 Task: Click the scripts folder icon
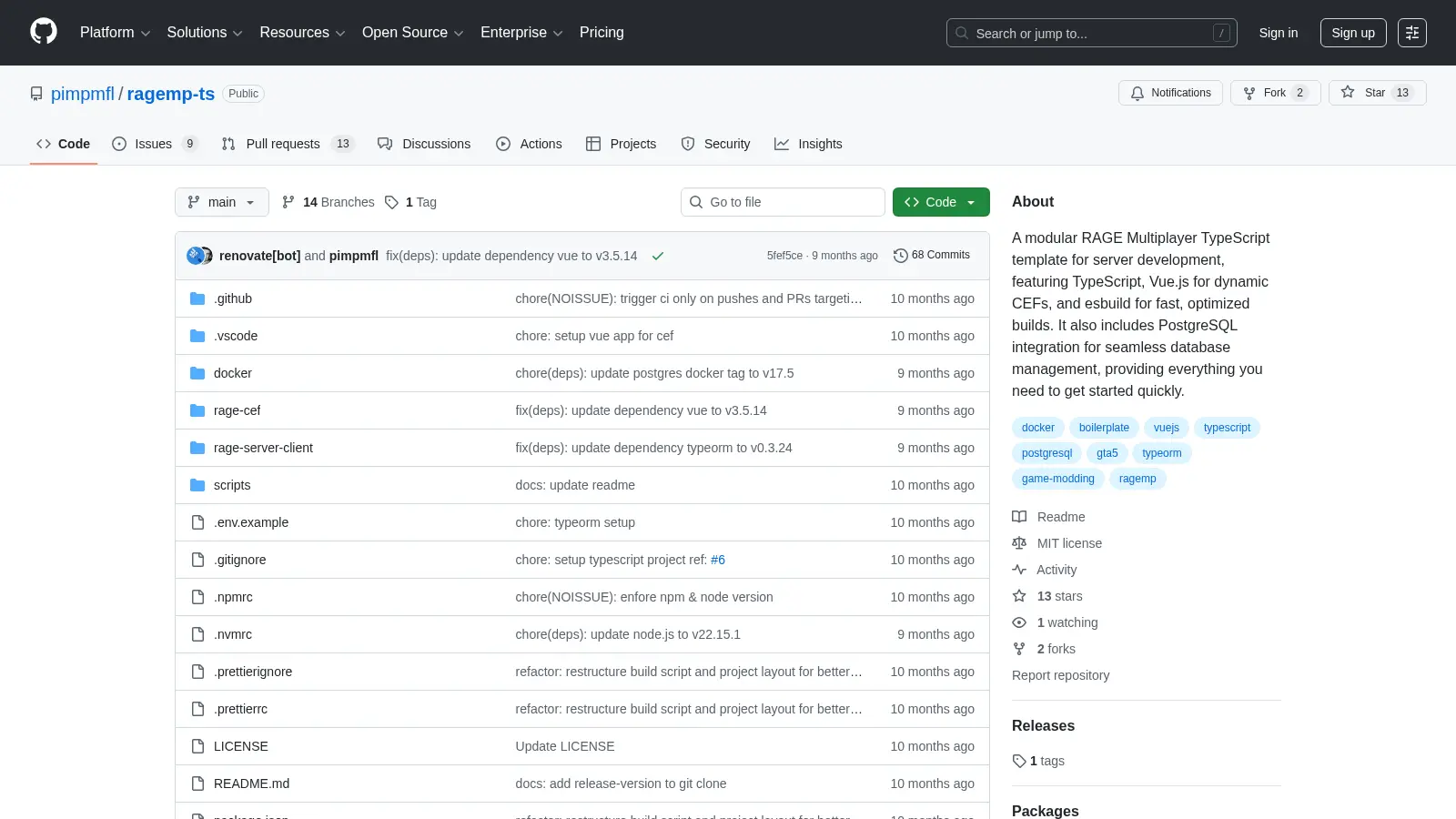pos(197,485)
